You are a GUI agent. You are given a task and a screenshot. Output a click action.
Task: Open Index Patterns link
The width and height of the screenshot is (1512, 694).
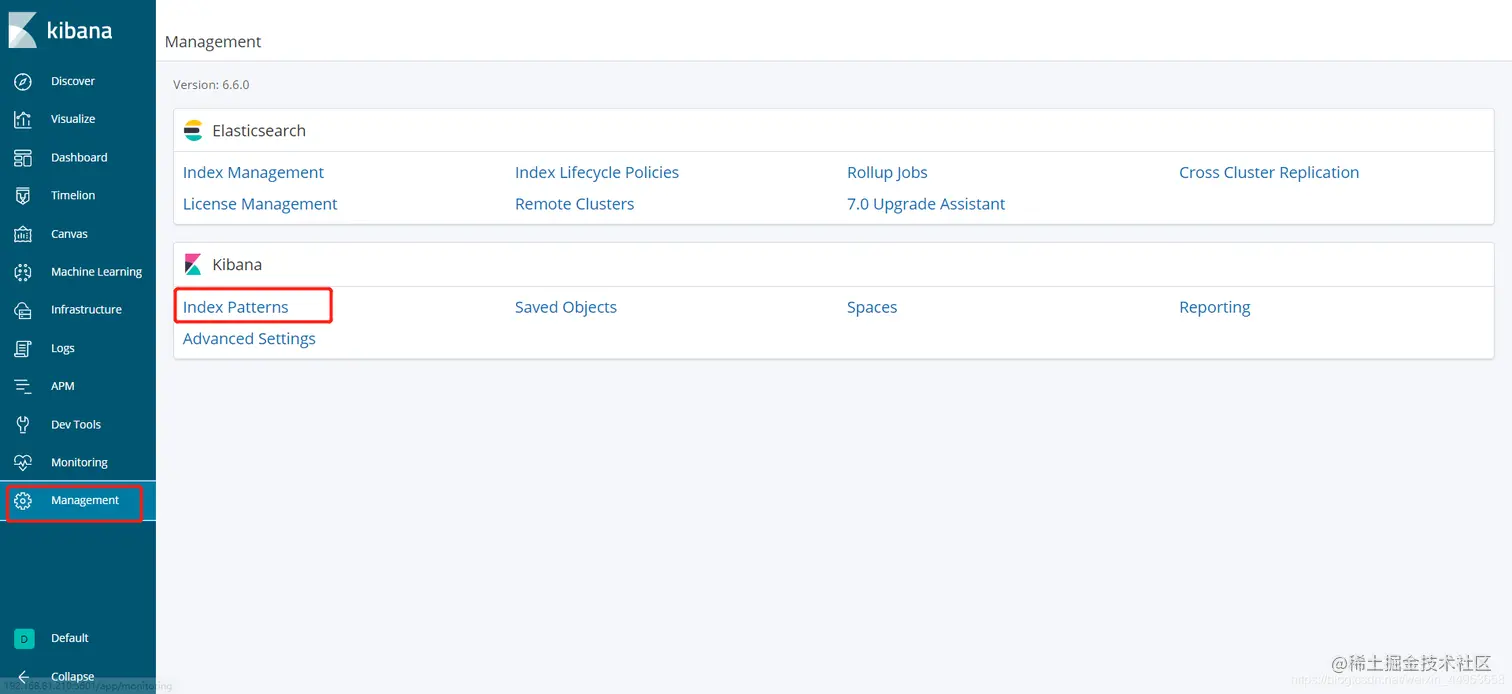235,307
